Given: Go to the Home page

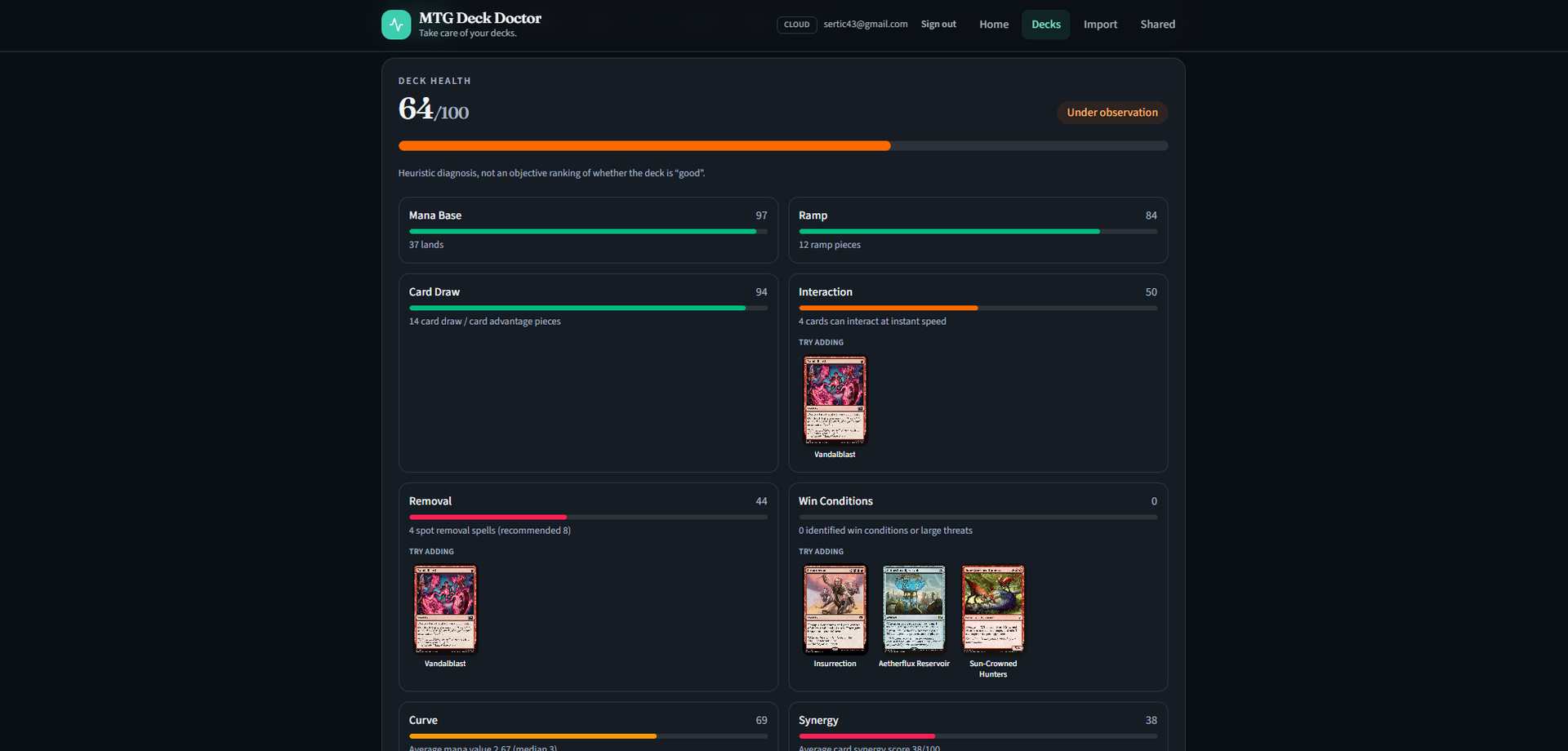Looking at the screenshot, I should pyautogui.click(x=994, y=24).
